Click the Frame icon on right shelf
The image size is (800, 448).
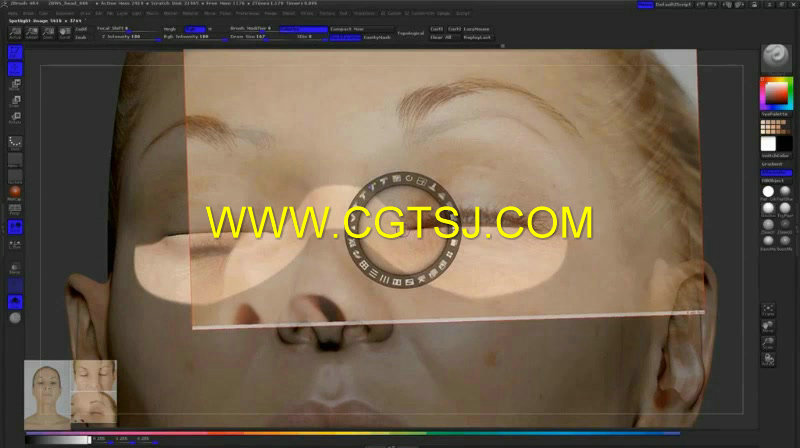(x=768, y=310)
